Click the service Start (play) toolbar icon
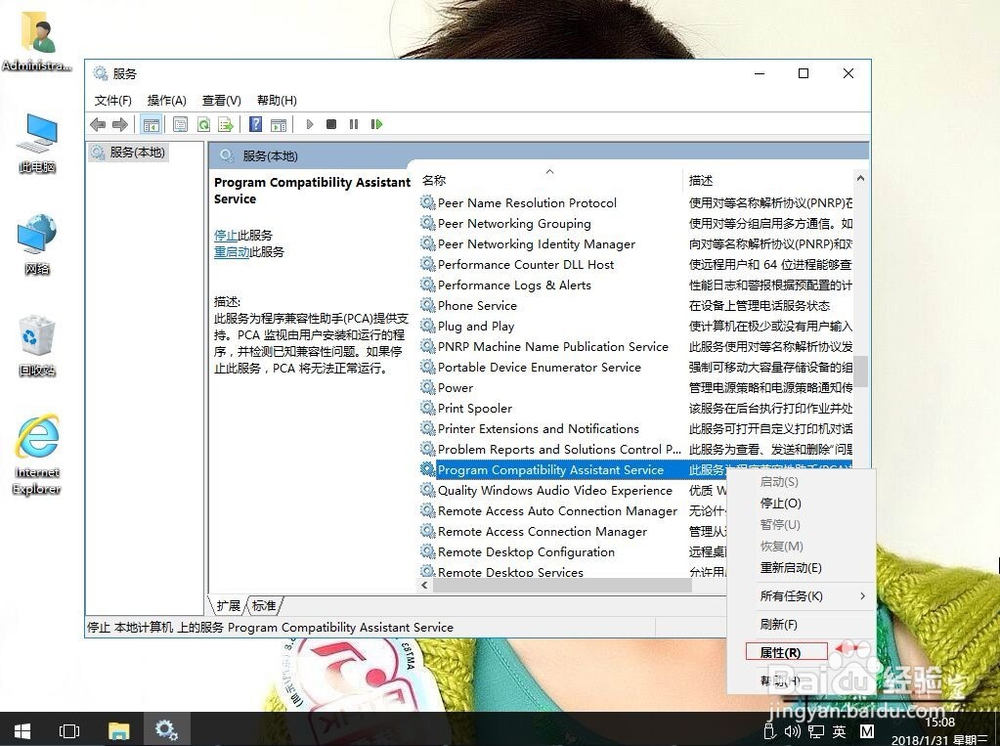 coord(310,124)
